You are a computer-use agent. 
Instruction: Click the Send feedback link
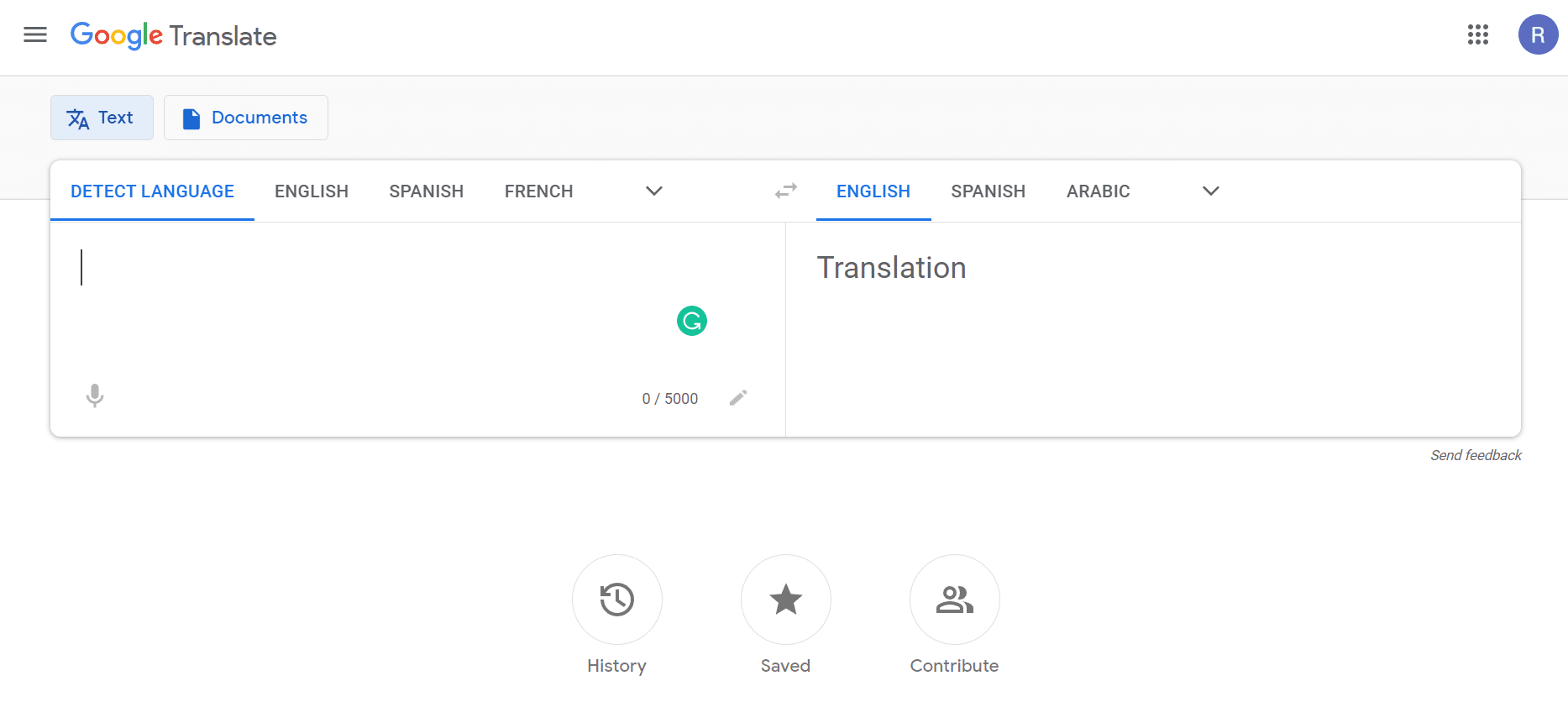pos(1476,455)
